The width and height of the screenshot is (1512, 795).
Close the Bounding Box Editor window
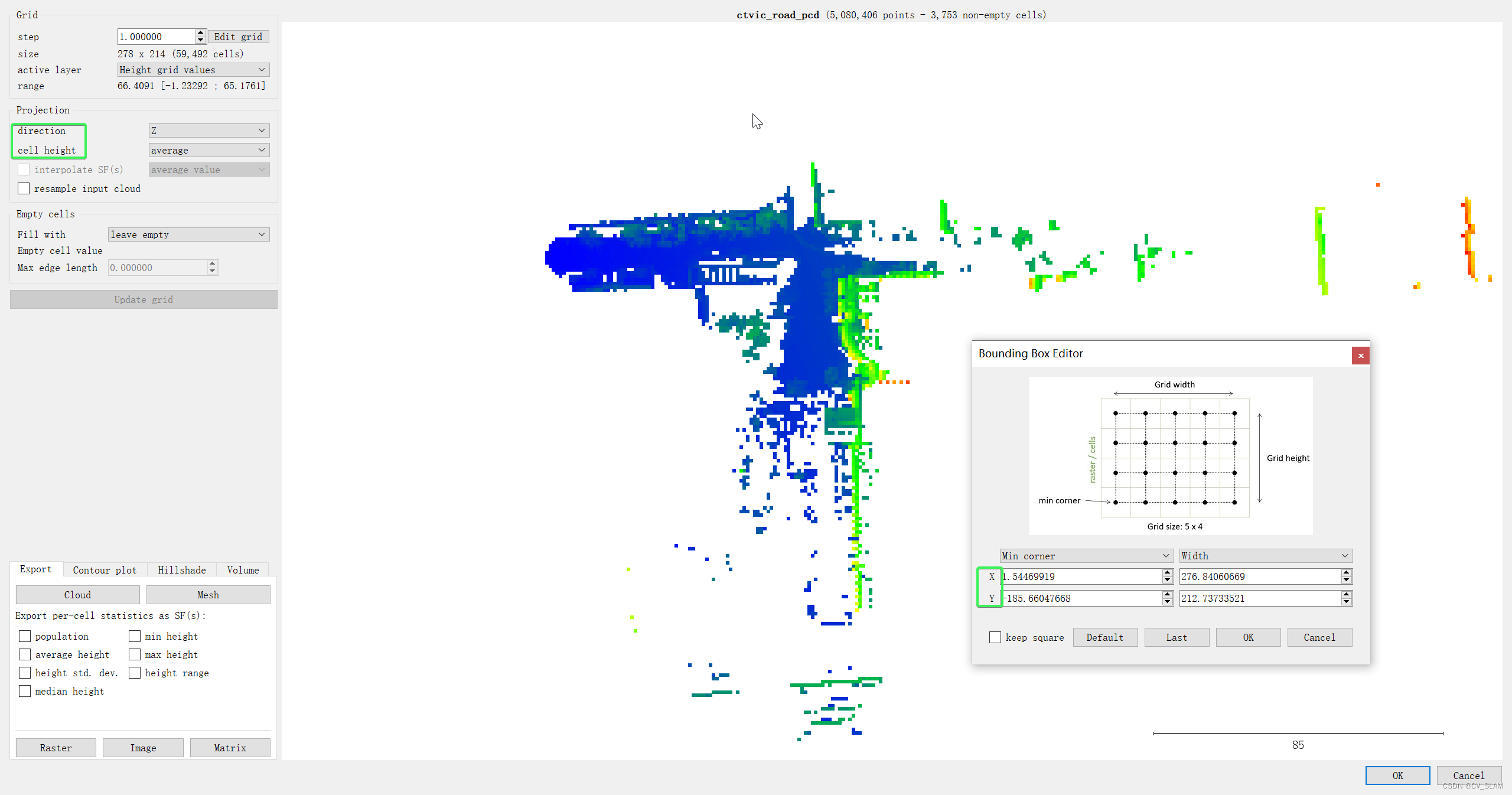(x=1360, y=356)
